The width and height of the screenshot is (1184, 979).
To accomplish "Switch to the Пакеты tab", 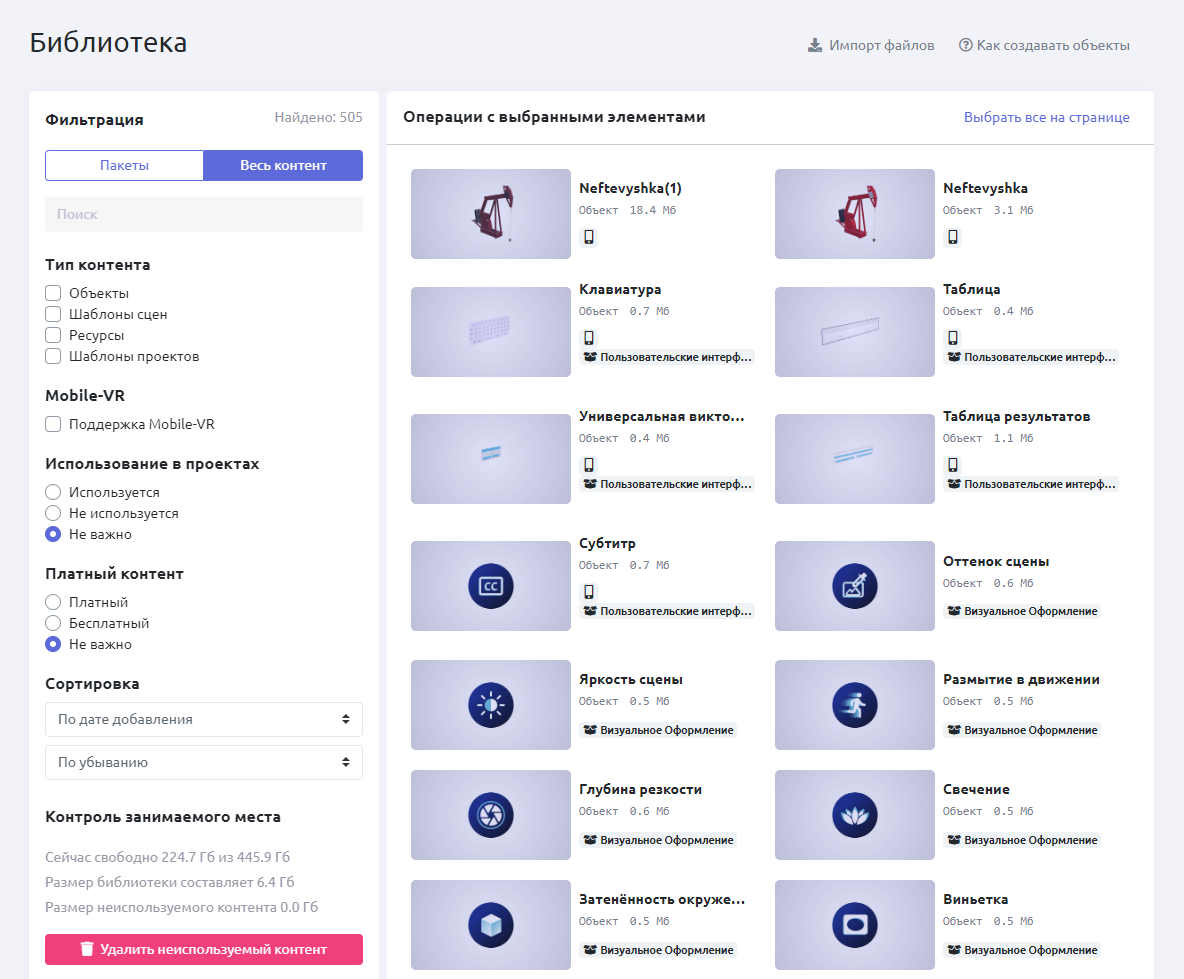I will coord(124,165).
